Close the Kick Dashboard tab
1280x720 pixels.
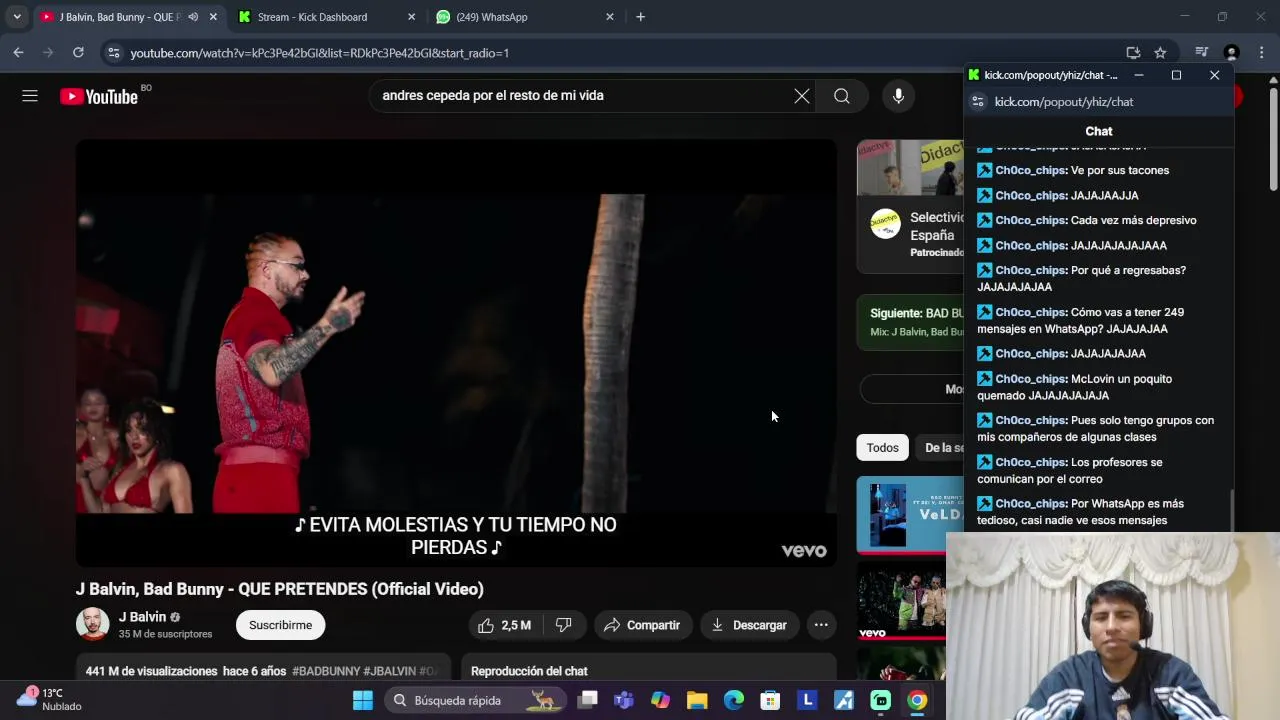pyautogui.click(x=411, y=17)
